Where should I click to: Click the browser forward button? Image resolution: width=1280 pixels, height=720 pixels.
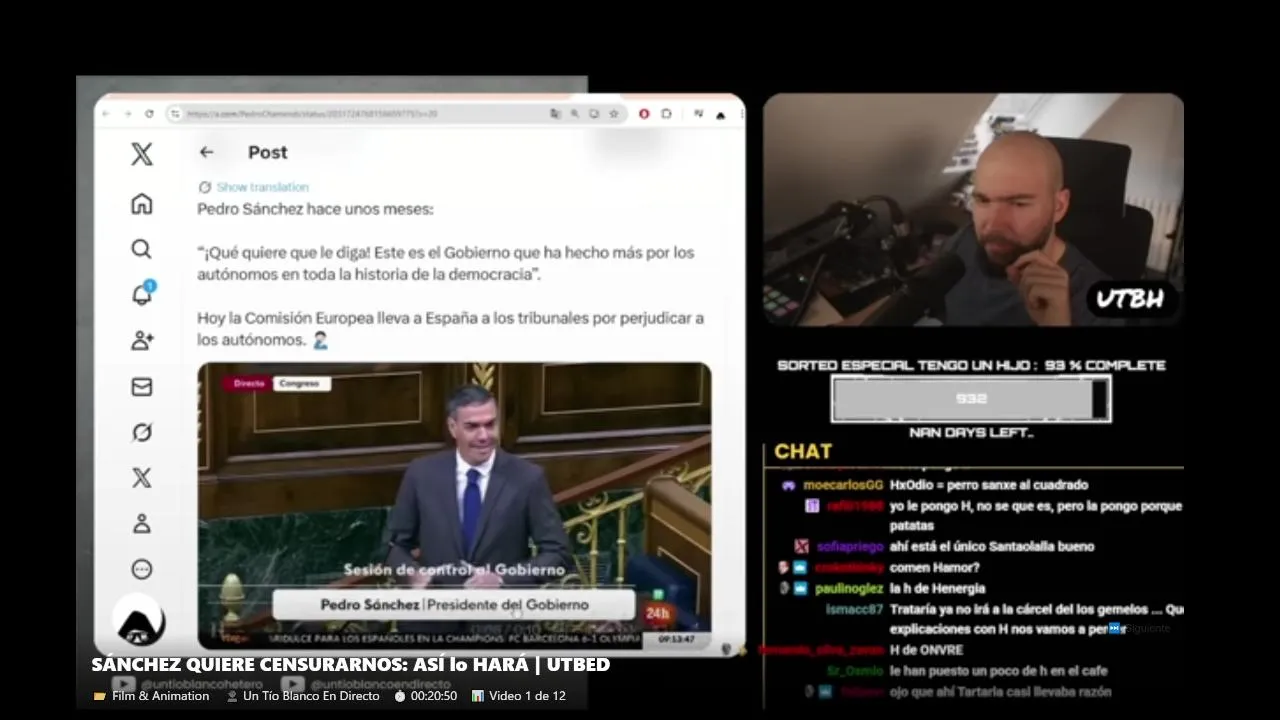[128, 114]
